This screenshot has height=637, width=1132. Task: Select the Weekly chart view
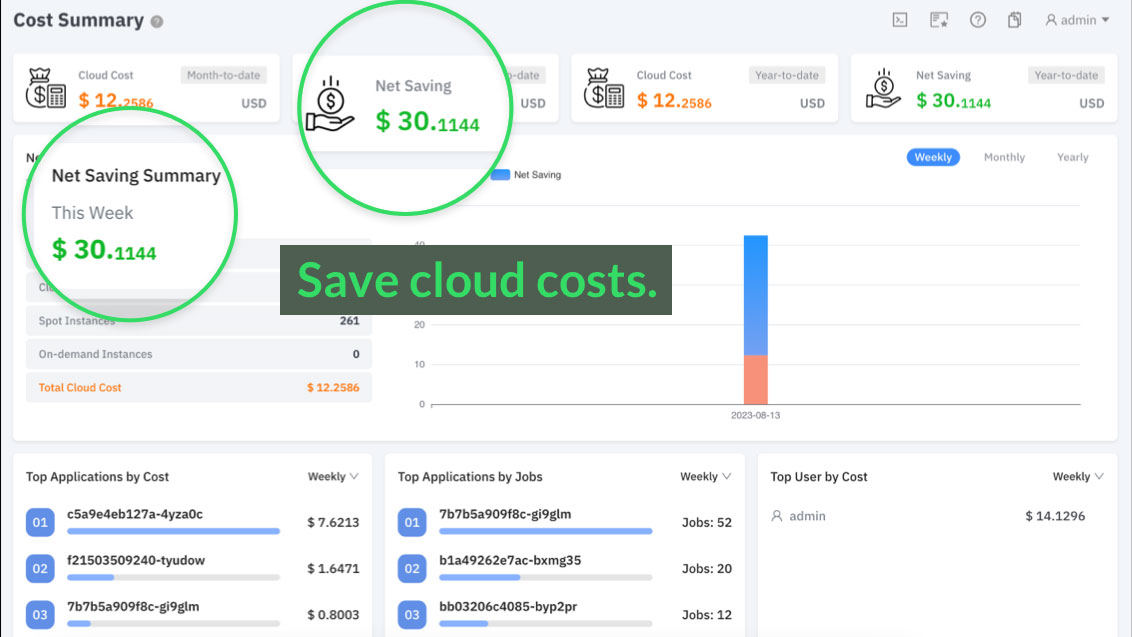pyautogui.click(x=933, y=157)
